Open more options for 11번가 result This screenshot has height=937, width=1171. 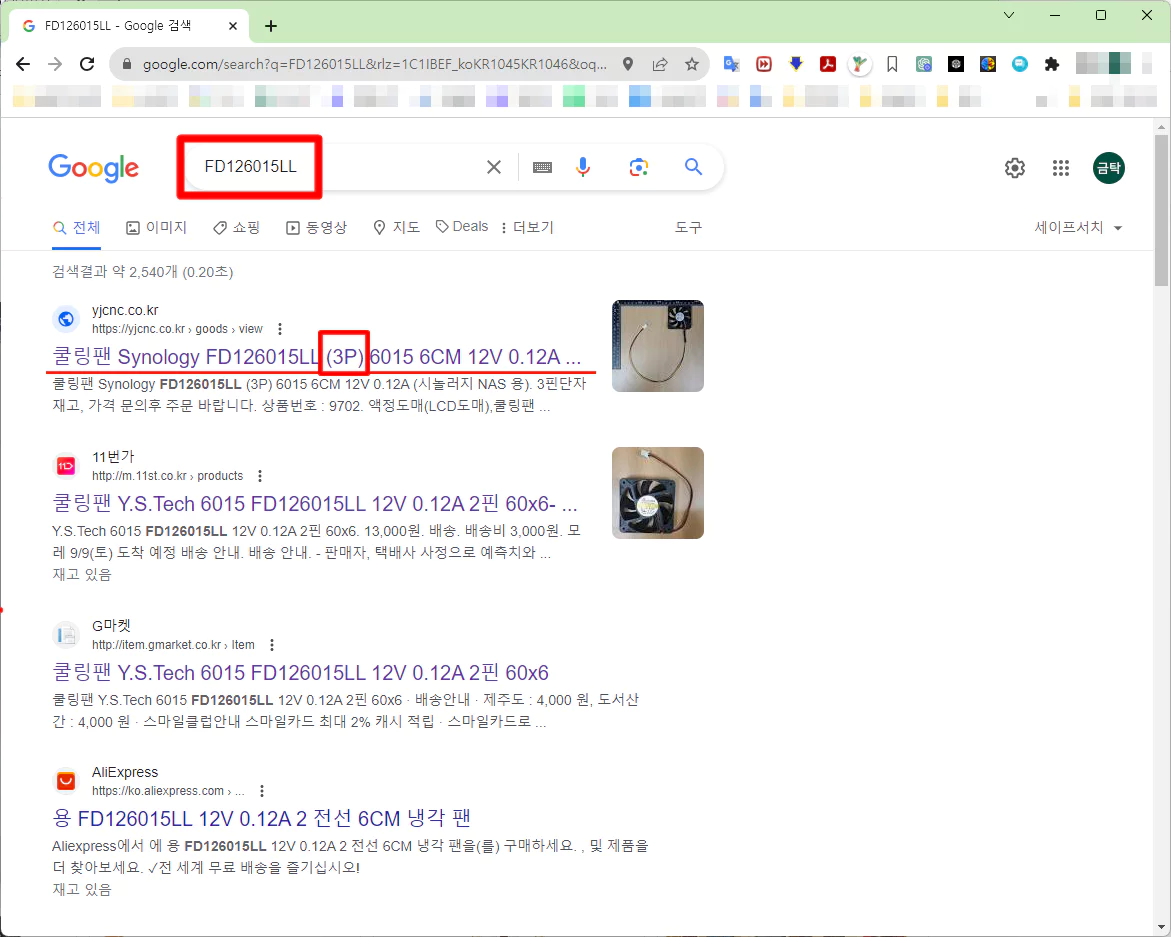click(x=260, y=476)
